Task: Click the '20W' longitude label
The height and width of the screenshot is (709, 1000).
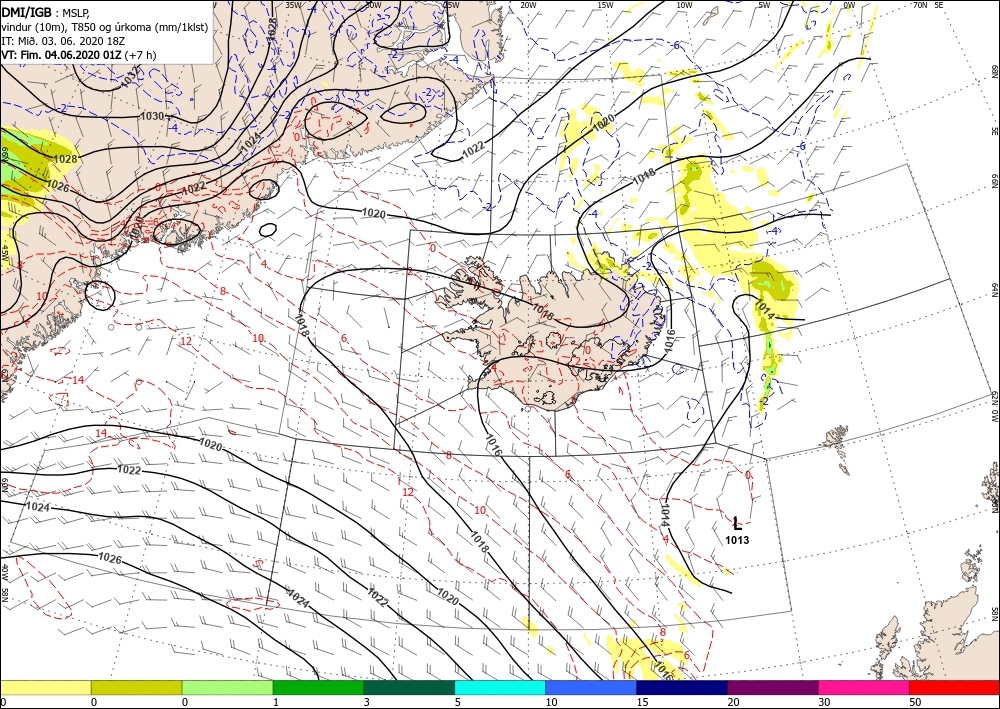Action: (x=528, y=5)
